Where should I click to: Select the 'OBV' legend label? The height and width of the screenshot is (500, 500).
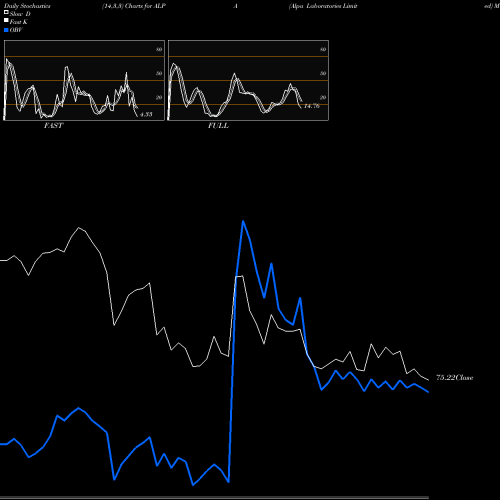tap(16, 30)
